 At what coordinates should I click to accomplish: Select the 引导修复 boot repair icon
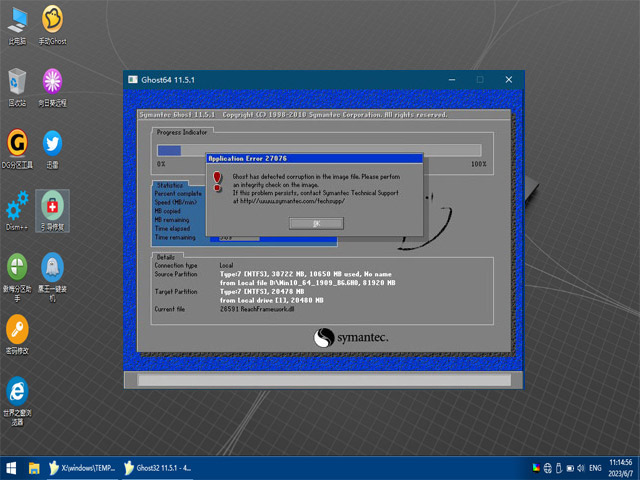(52, 211)
